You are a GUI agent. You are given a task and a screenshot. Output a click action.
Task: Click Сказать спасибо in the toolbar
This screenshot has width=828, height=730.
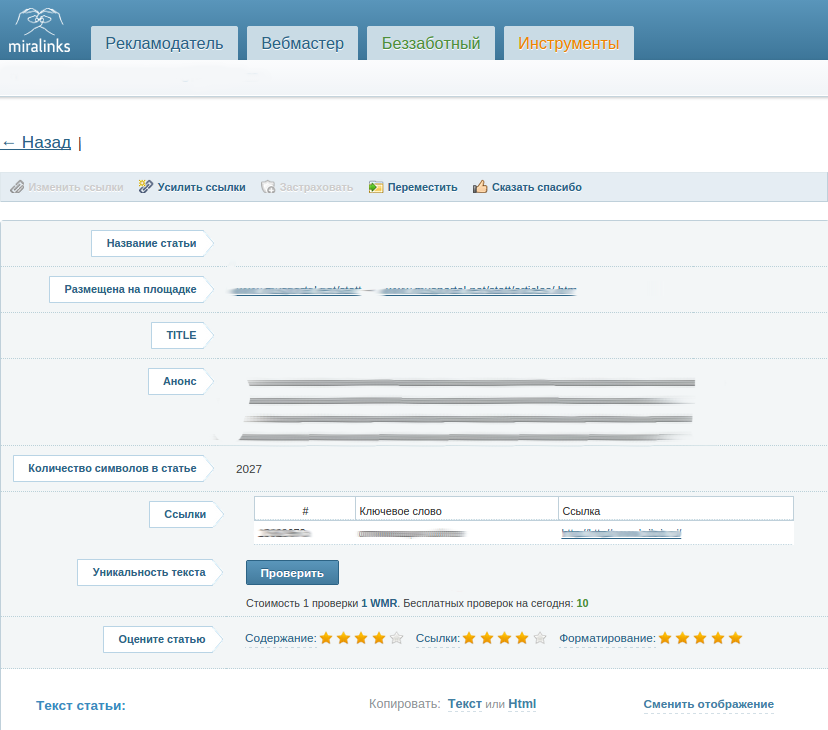537,187
